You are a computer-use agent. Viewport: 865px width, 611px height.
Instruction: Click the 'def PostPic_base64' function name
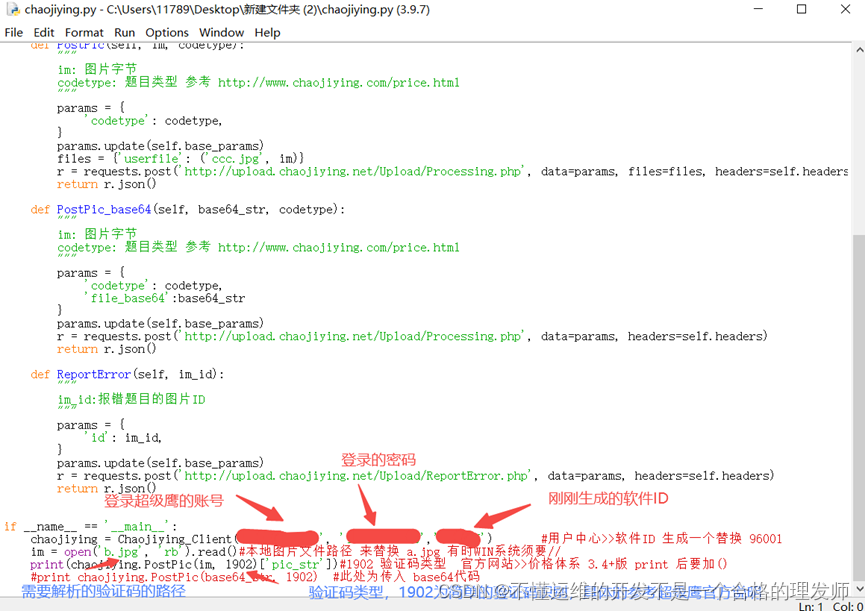(104, 210)
